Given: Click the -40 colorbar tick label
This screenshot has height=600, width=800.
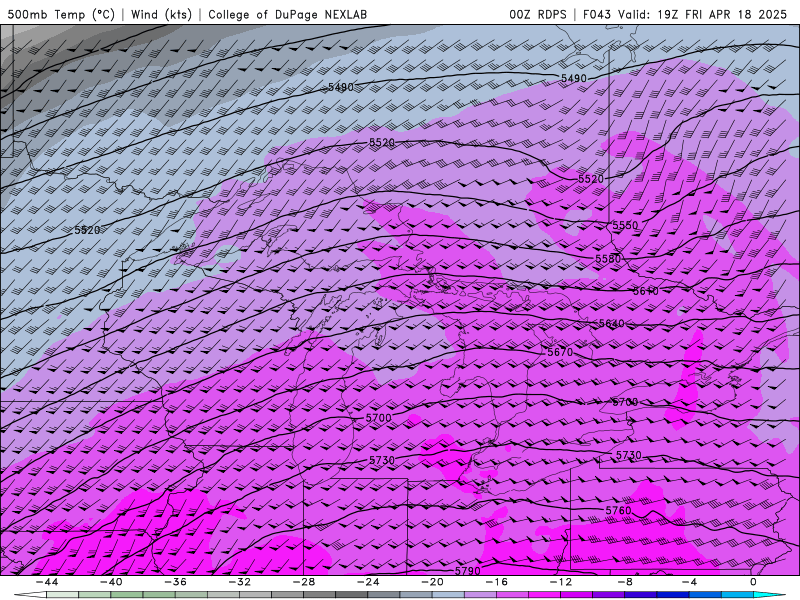Looking at the screenshot, I should point(111,582).
